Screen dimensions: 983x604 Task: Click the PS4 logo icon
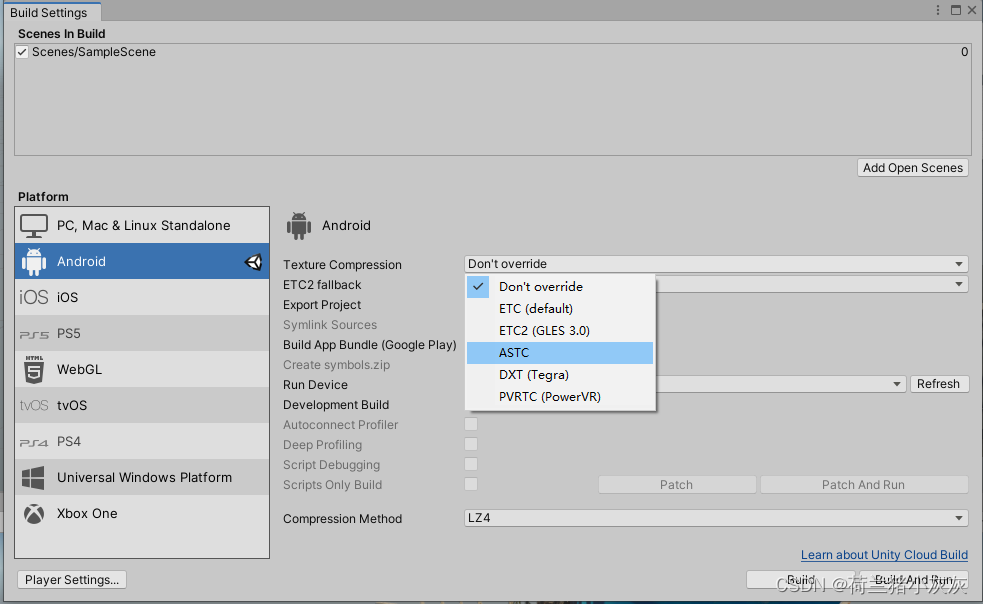coord(34,442)
